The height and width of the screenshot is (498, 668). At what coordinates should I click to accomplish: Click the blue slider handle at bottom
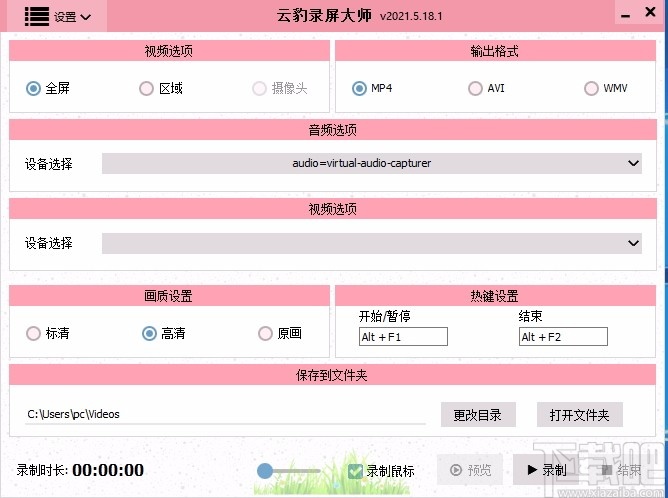[x=265, y=471]
